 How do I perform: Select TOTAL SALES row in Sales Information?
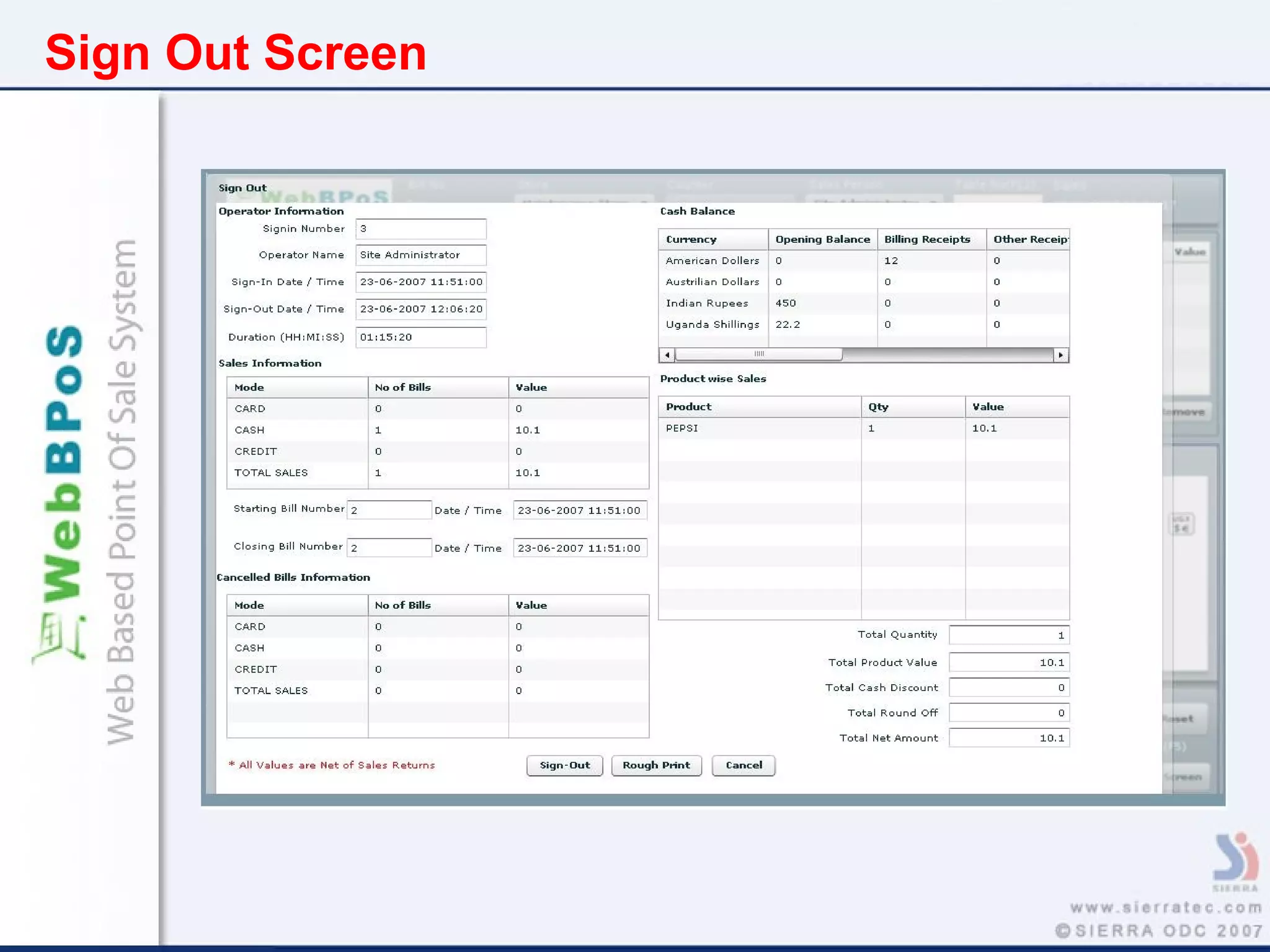(438, 473)
